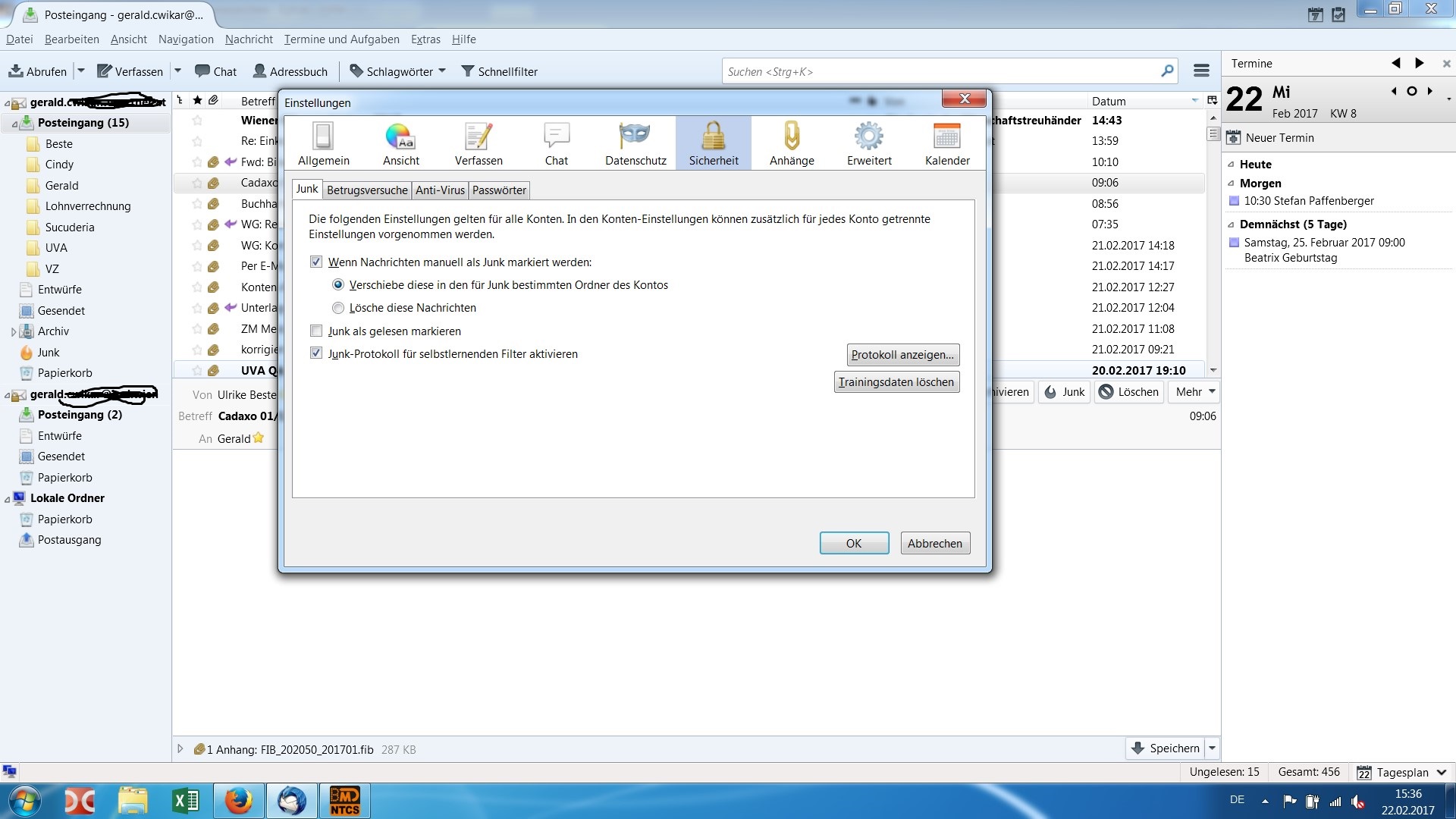Image resolution: width=1456 pixels, height=819 pixels.
Task: Switch to the Betrugsversuche tab
Action: click(367, 190)
